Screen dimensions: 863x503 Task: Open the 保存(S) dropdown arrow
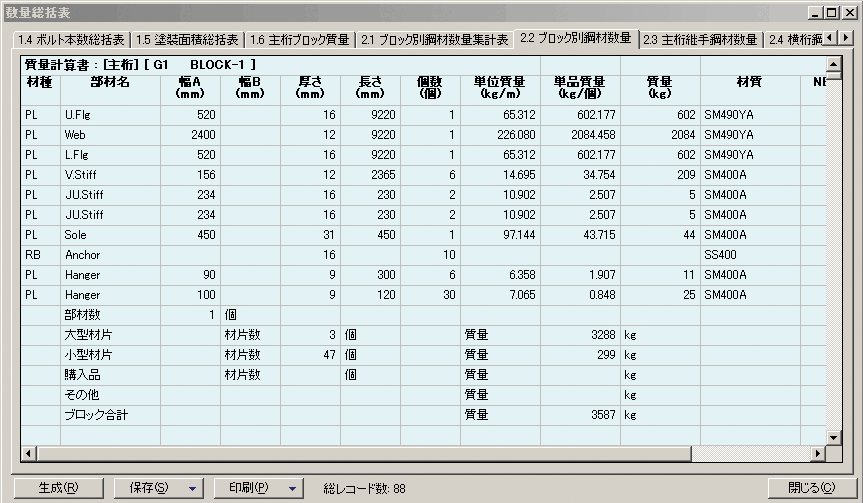pos(193,488)
